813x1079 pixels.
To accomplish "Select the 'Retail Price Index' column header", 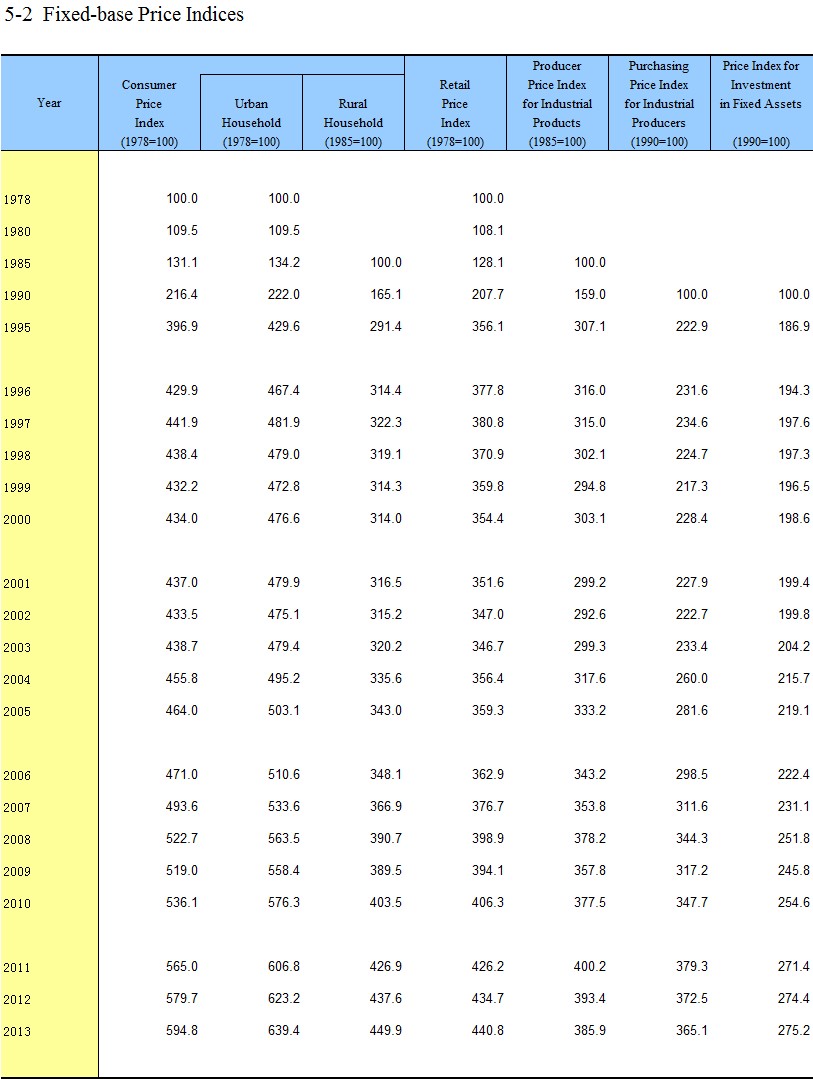I will (455, 103).
